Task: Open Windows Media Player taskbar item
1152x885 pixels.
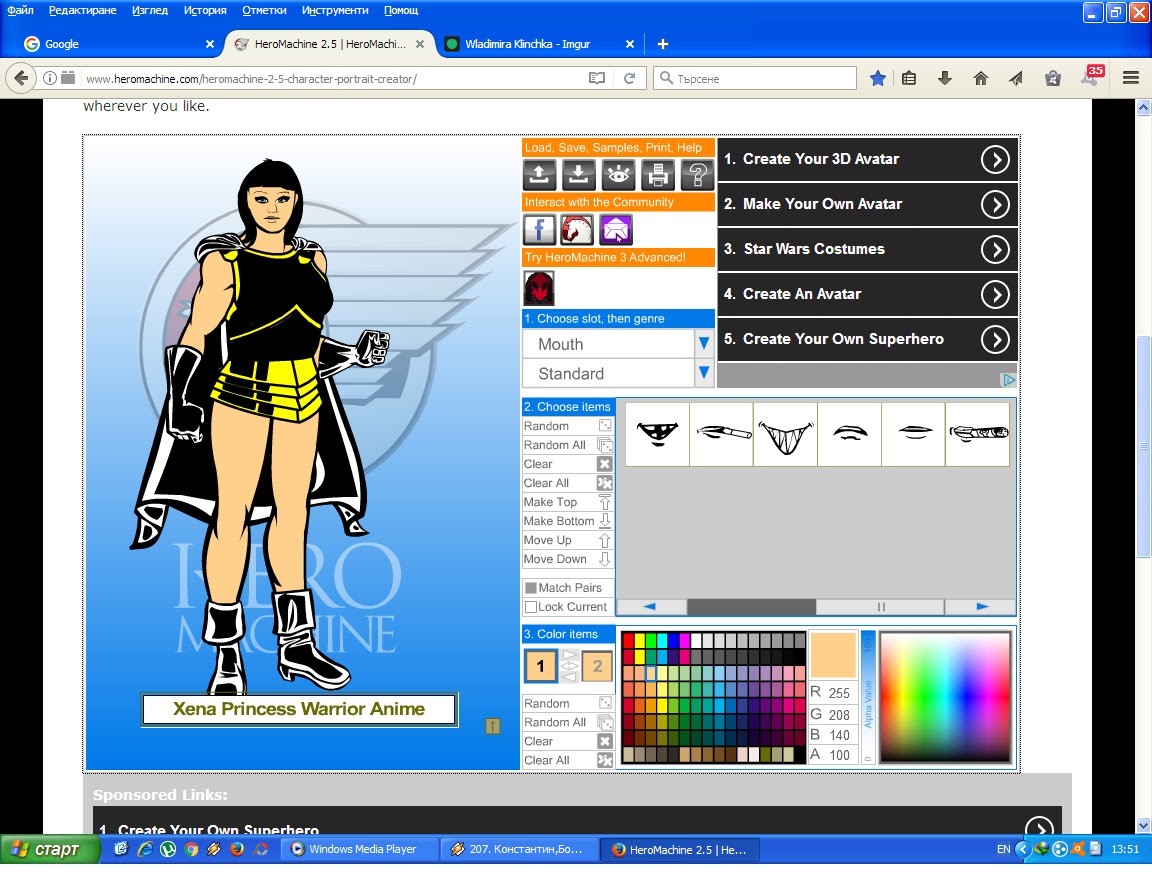Action: [361, 850]
